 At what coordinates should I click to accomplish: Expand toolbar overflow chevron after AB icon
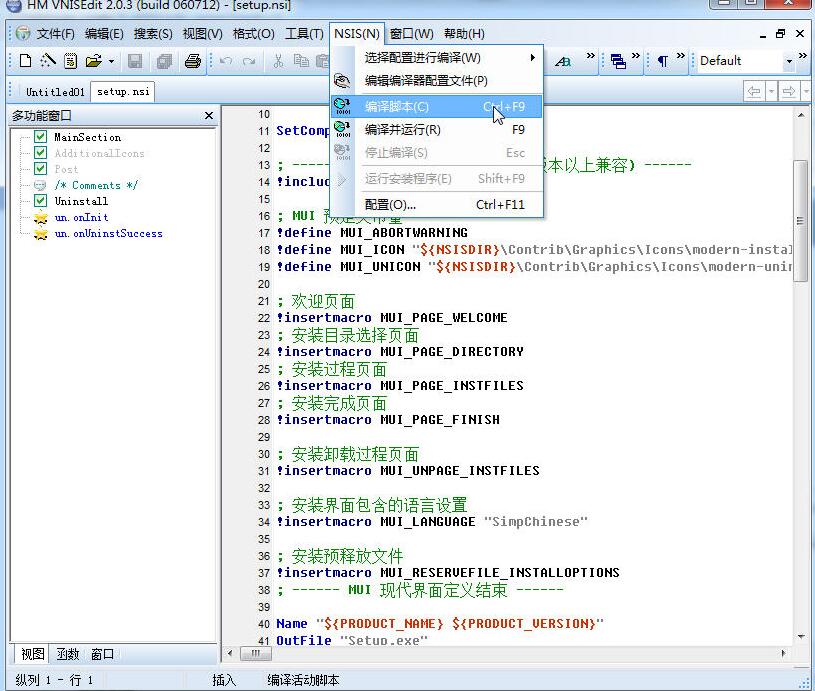(x=590, y=56)
